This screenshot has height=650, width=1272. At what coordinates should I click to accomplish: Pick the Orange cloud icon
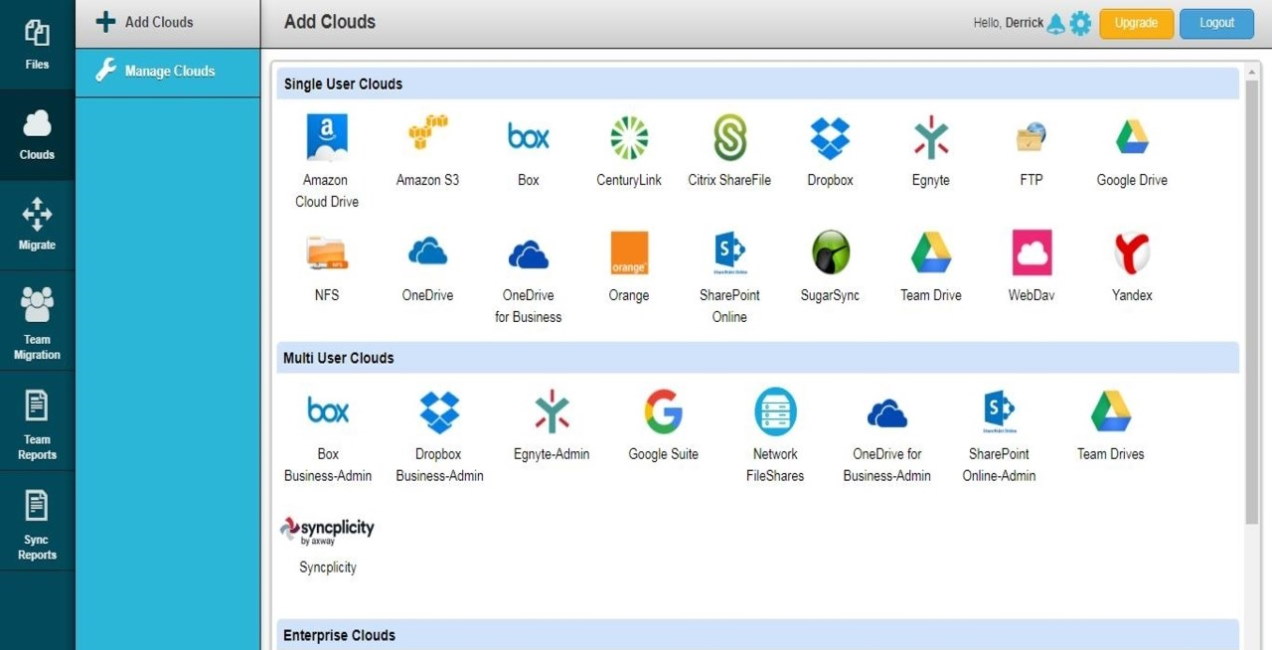click(x=628, y=253)
